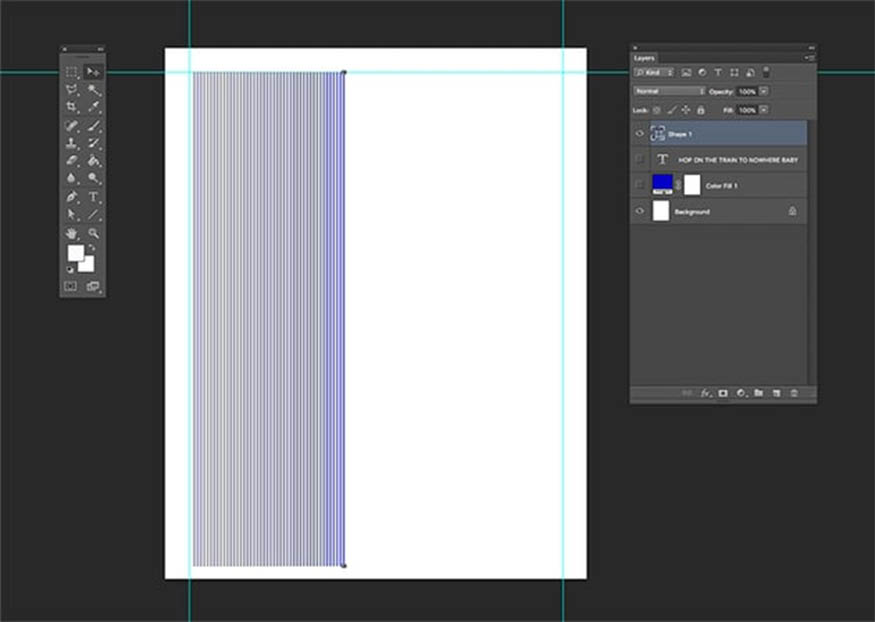Add a layer style with fx button
This screenshot has height=622, width=875.
pyautogui.click(x=705, y=393)
